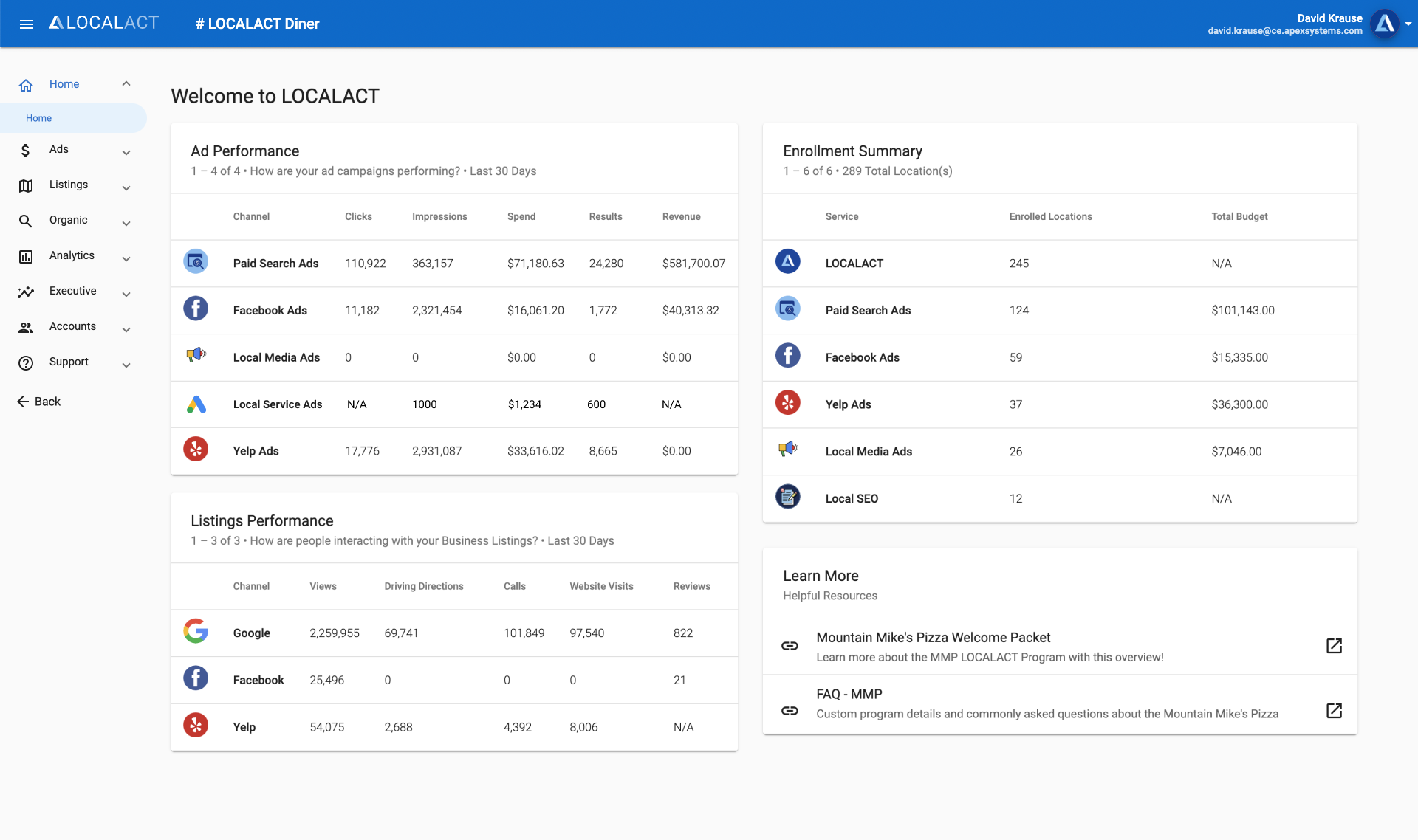Click Google views value 2,259,955

point(335,633)
